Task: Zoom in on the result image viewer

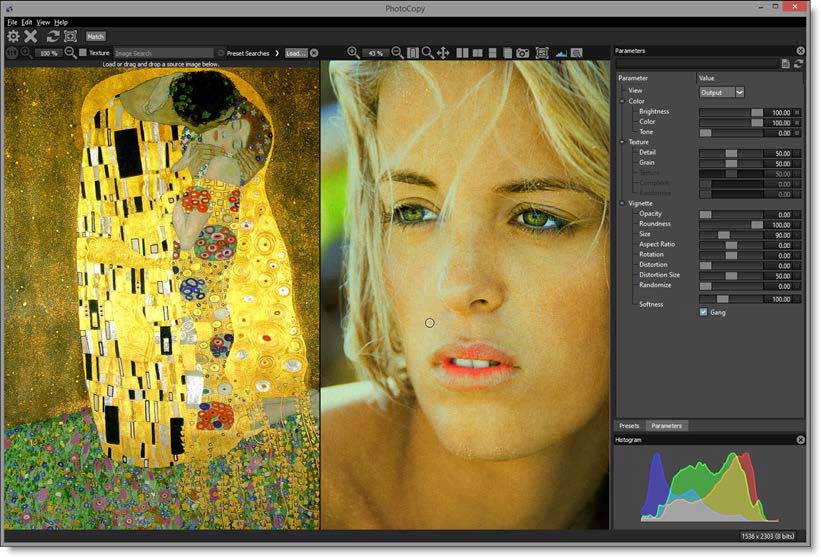Action: [353, 53]
